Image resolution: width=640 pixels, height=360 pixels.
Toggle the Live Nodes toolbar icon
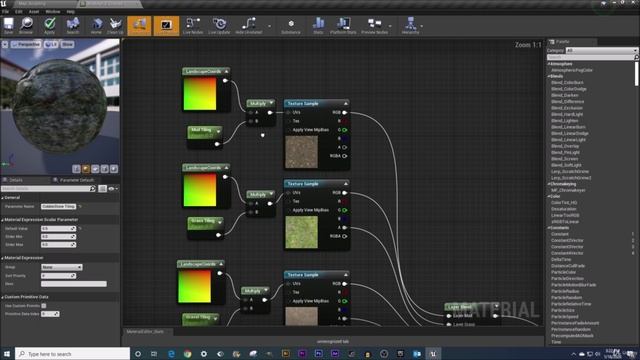point(193,24)
